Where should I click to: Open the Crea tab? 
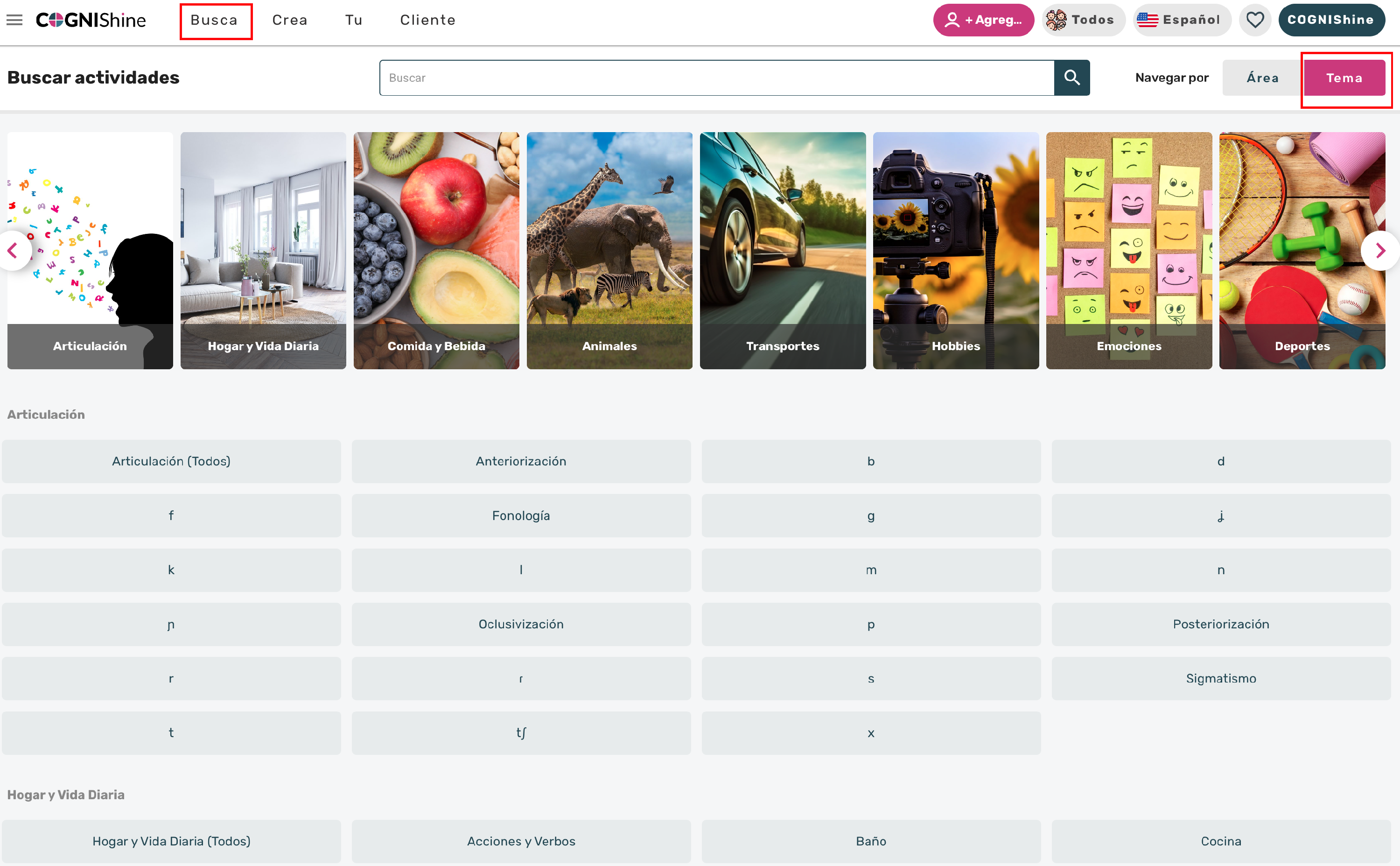(290, 20)
